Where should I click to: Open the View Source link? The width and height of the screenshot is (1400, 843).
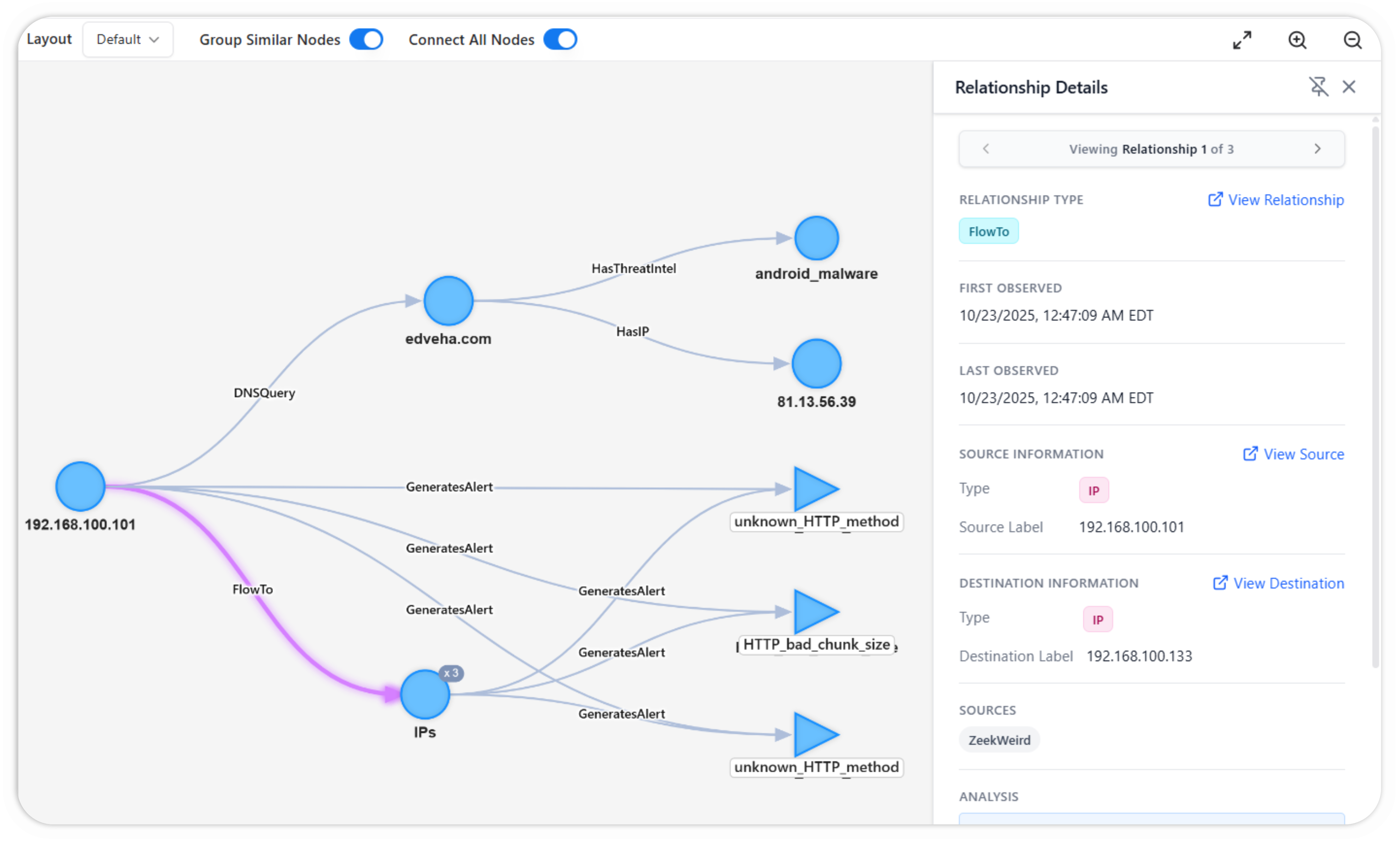1293,454
